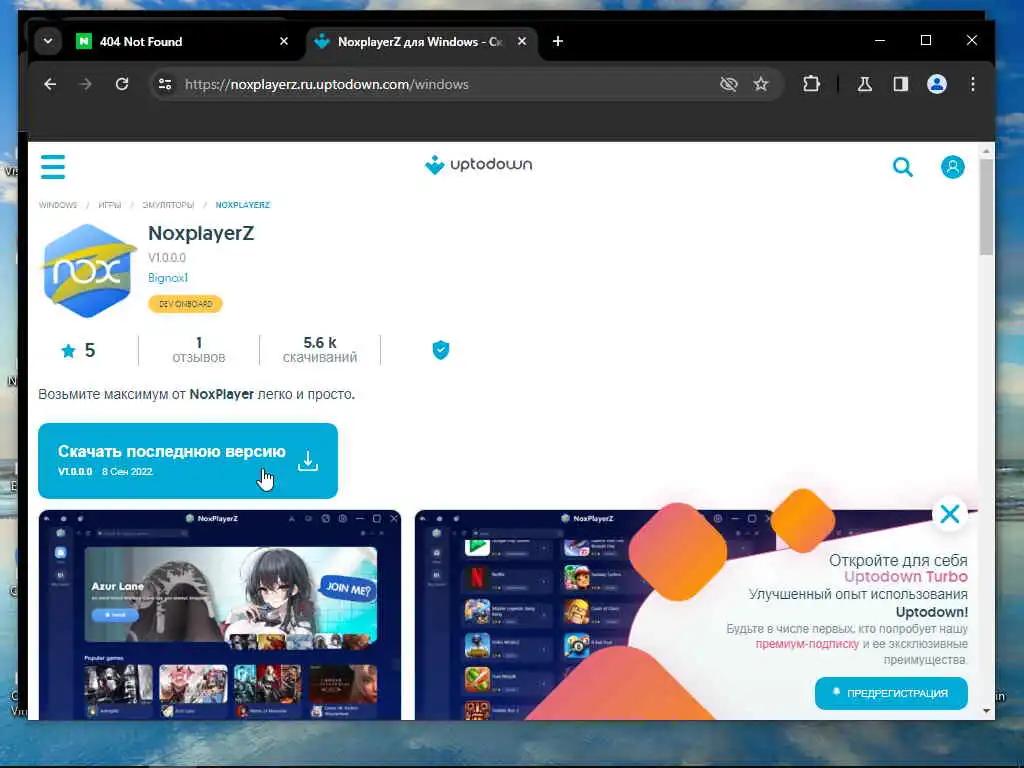1024x768 pixels.
Task: Click the star rating 5
Action: pos(78,351)
